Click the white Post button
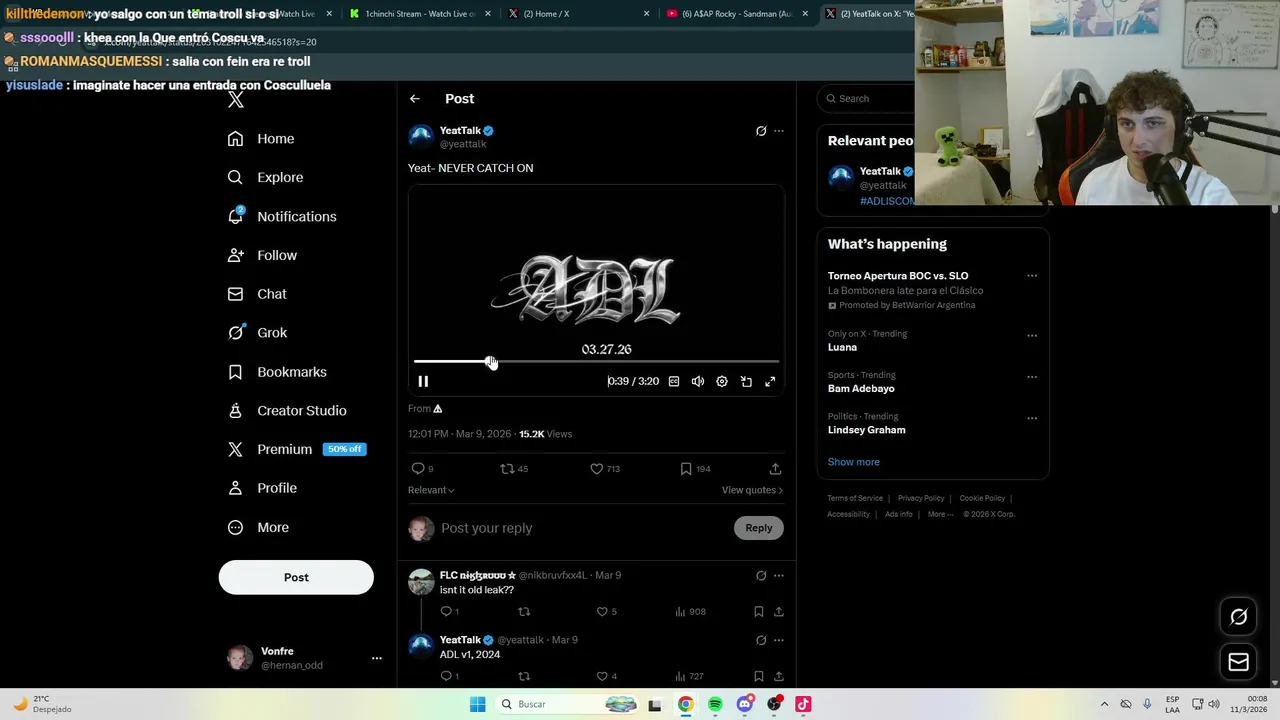The height and width of the screenshot is (720, 1280). click(296, 577)
